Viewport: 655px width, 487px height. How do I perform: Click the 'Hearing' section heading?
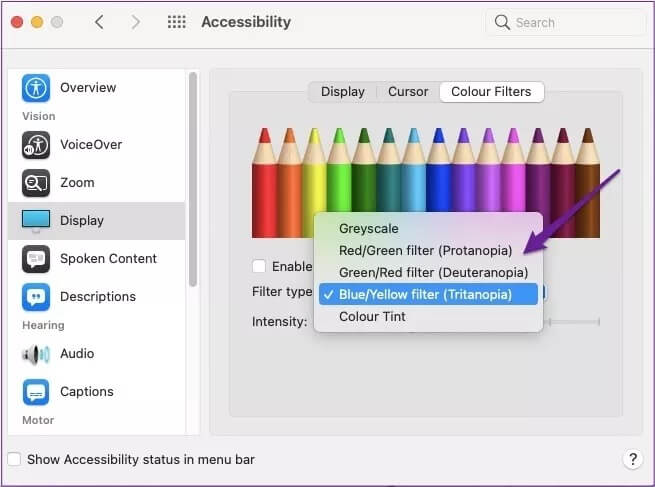pos(43,325)
